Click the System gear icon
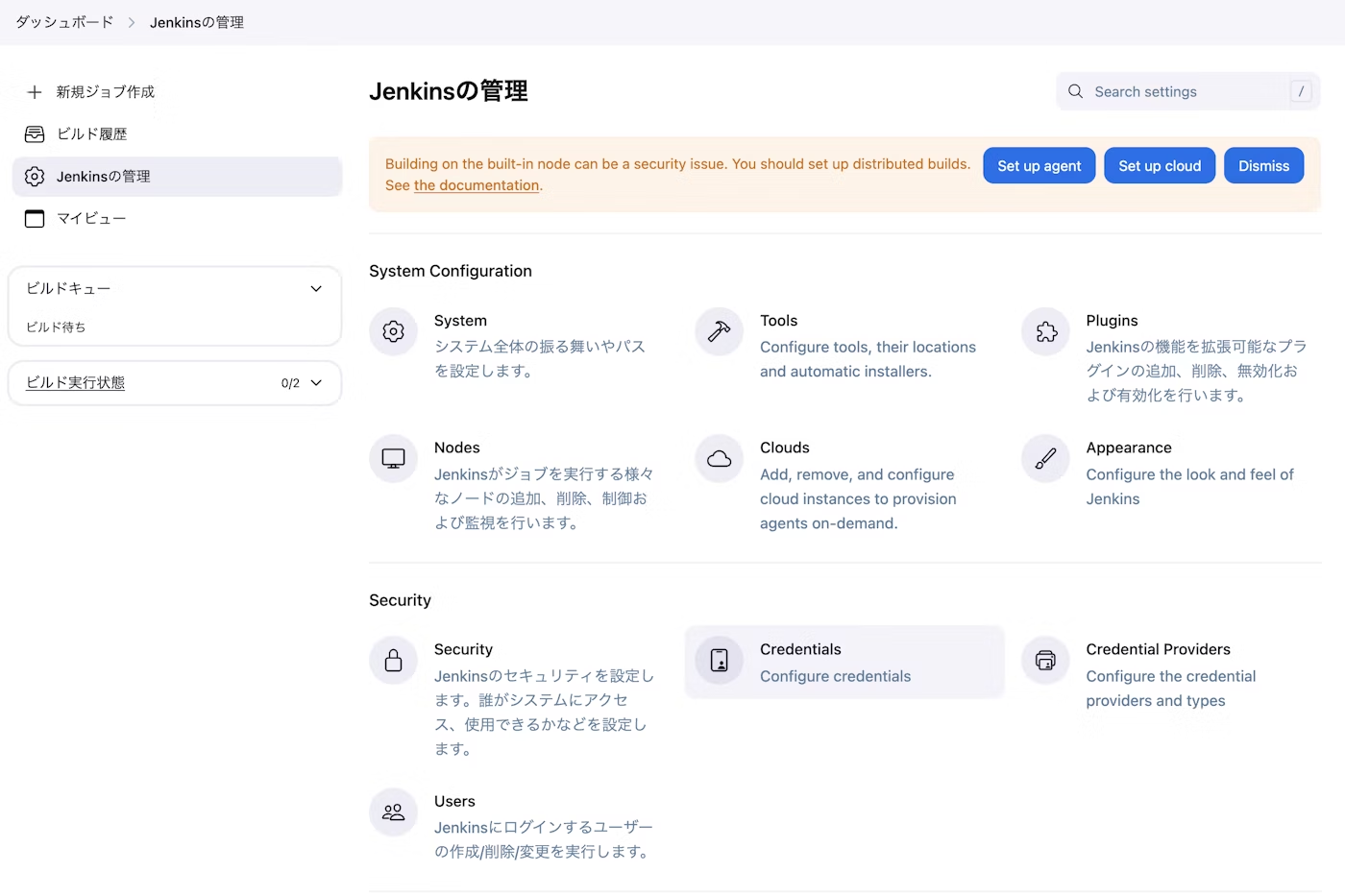Image resolution: width=1345 pixels, height=896 pixels. pyautogui.click(x=394, y=332)
